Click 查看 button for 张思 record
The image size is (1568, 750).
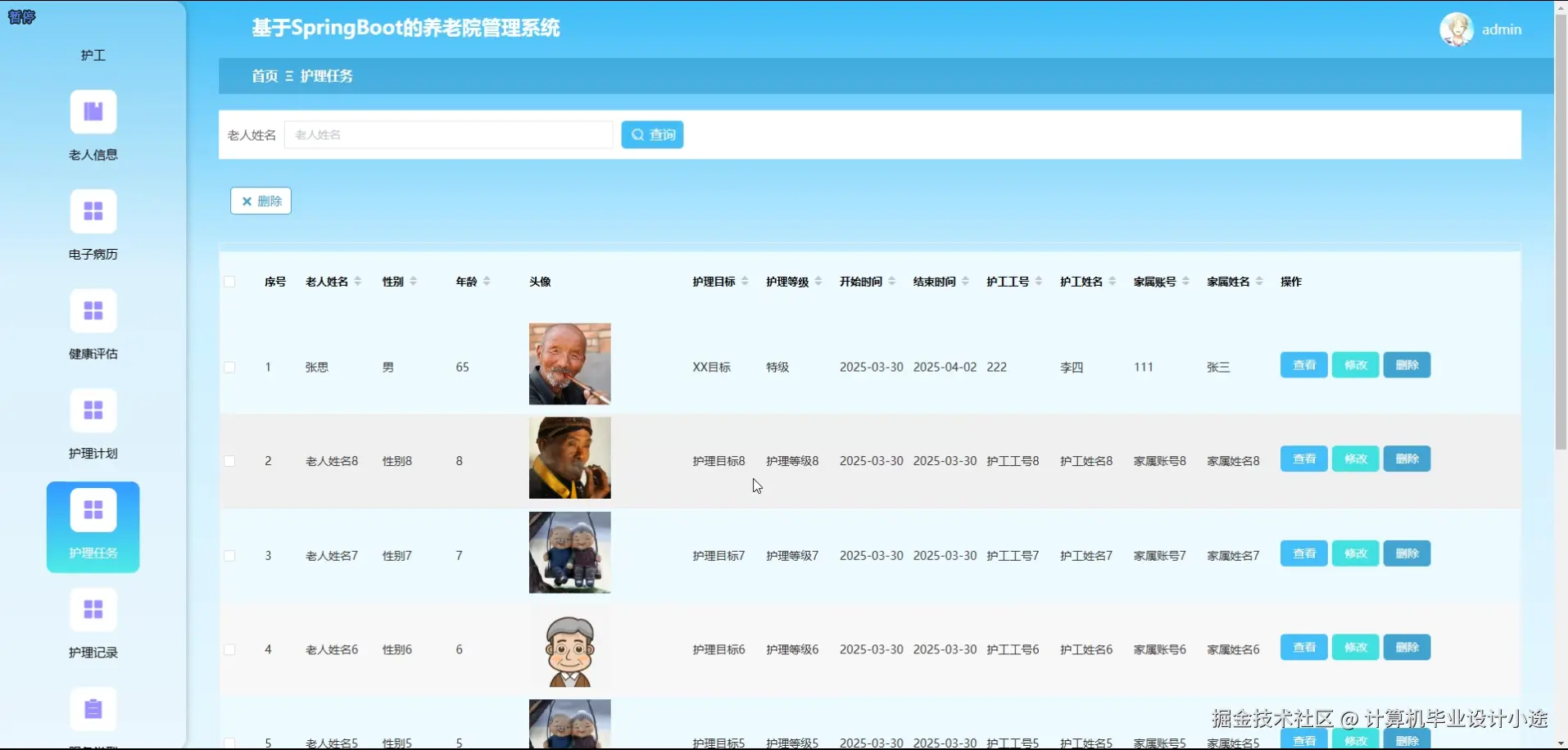coord(1303,364)
